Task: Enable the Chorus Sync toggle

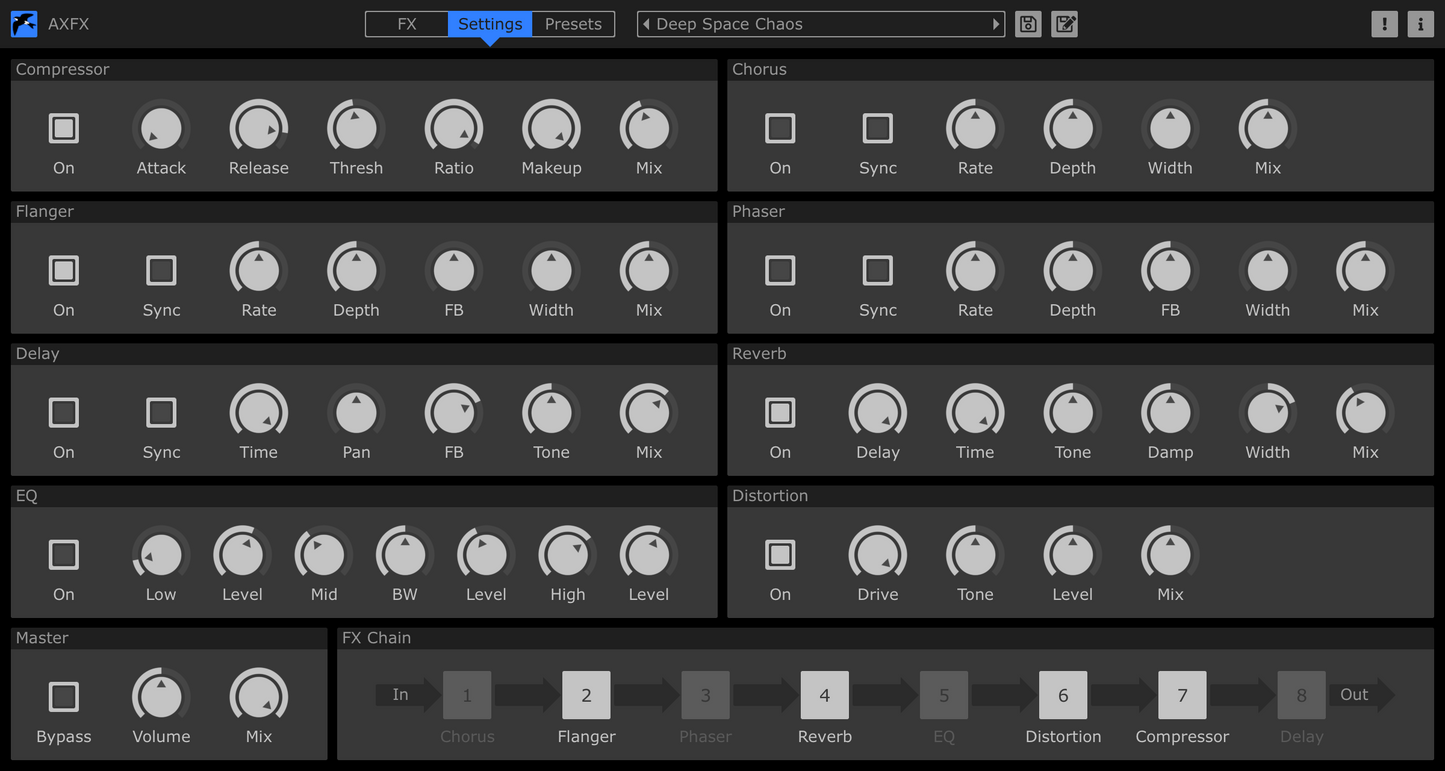Action: tap(878, 128)
